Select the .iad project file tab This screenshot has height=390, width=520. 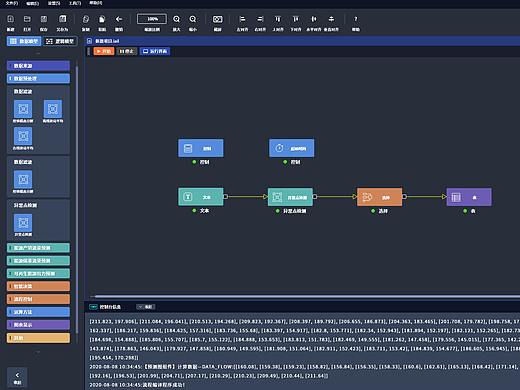pos(103,41)
